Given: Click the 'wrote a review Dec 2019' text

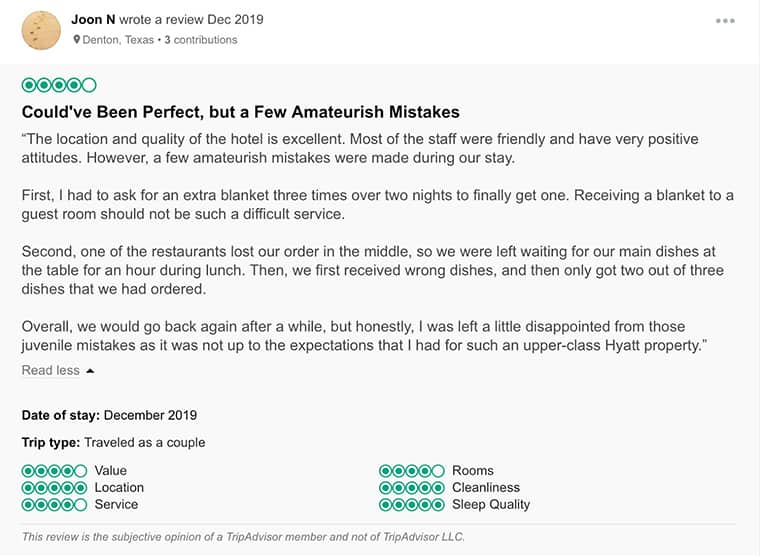Looking at the screenshot, I should tap(190, 20).
